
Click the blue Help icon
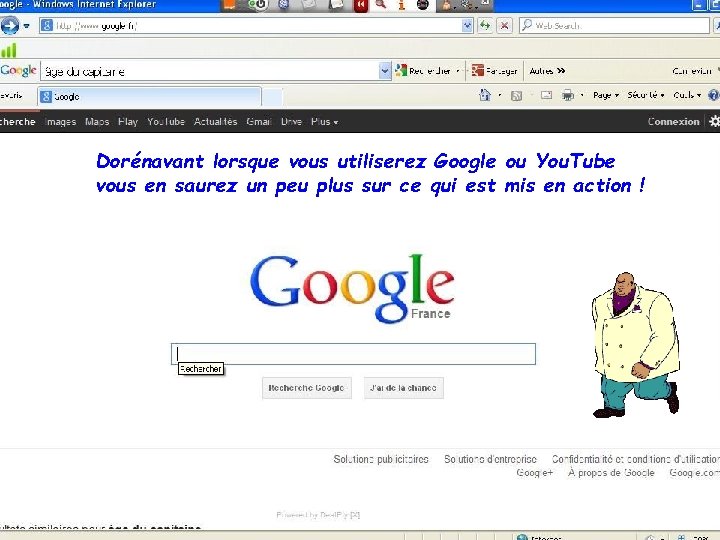tap(714, 95)
